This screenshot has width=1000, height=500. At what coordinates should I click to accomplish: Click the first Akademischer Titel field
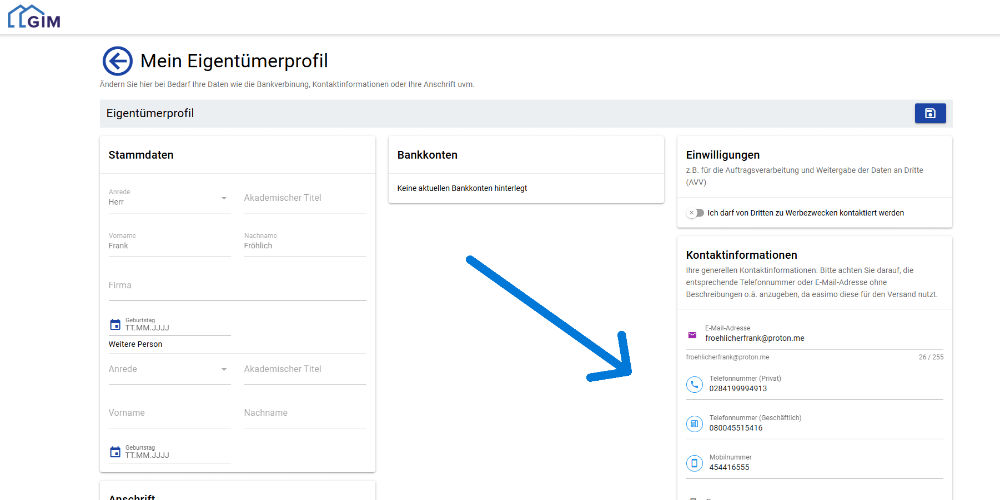[304, 199]
